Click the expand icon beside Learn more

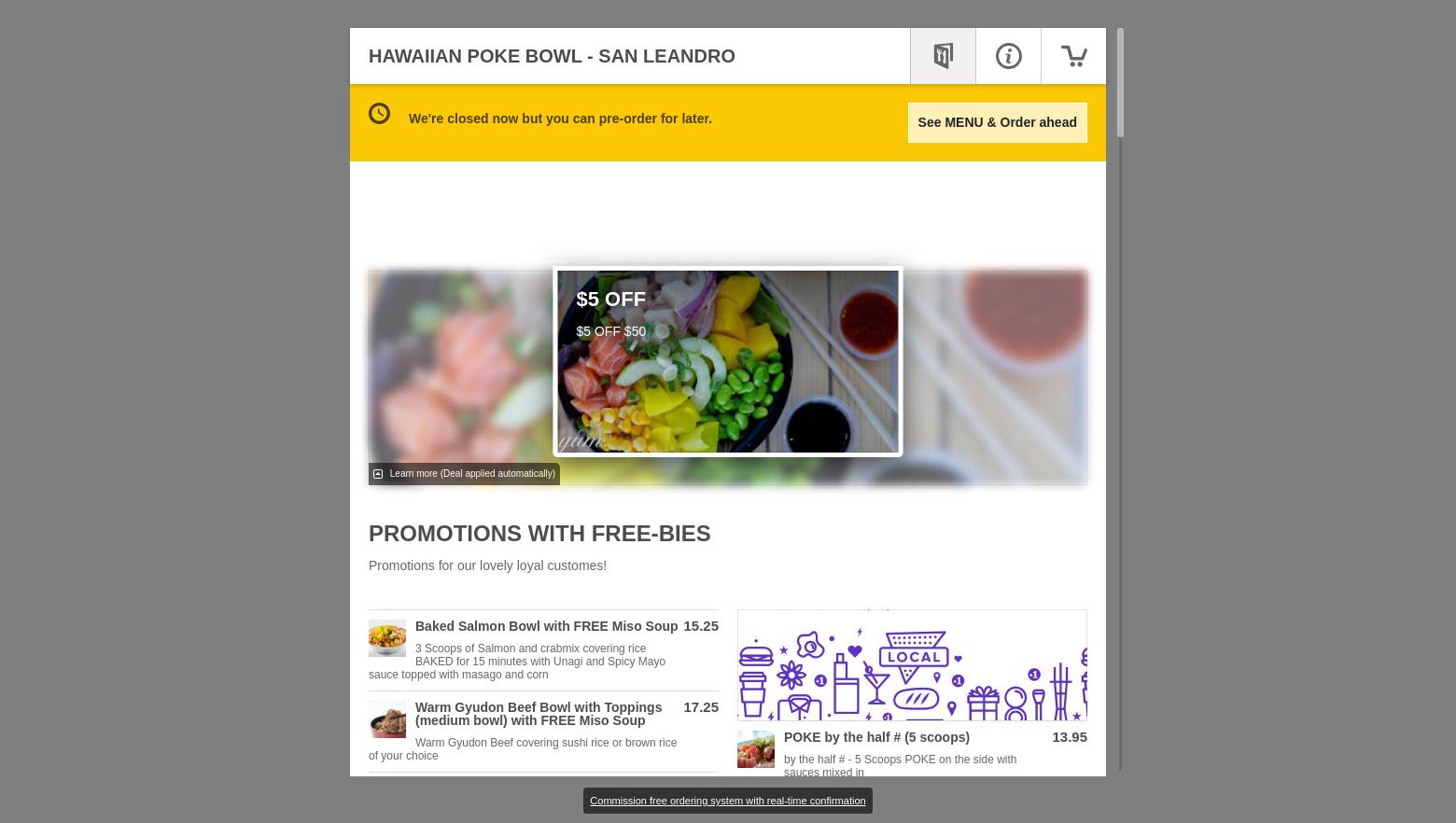tap(377, 474)
